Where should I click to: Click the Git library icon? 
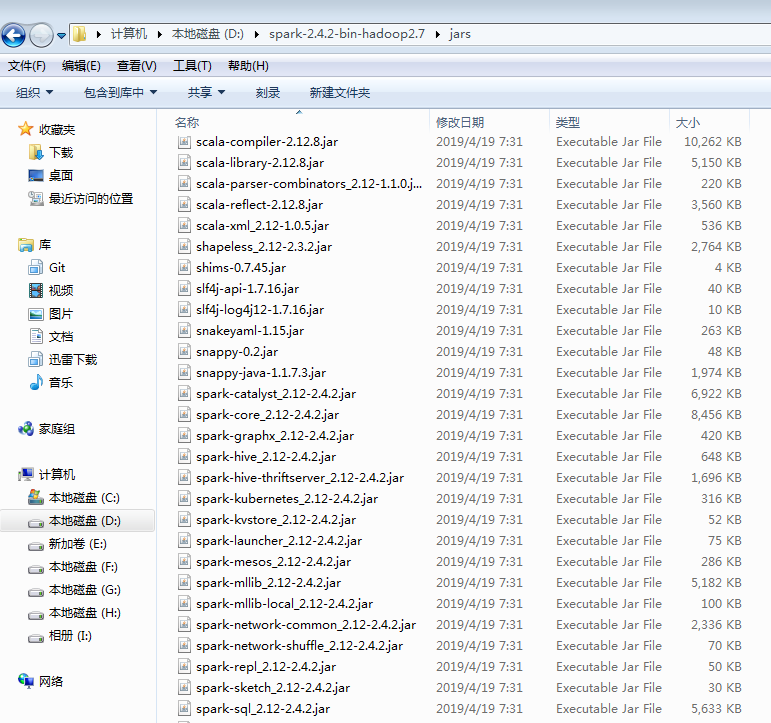pos(35,268)
